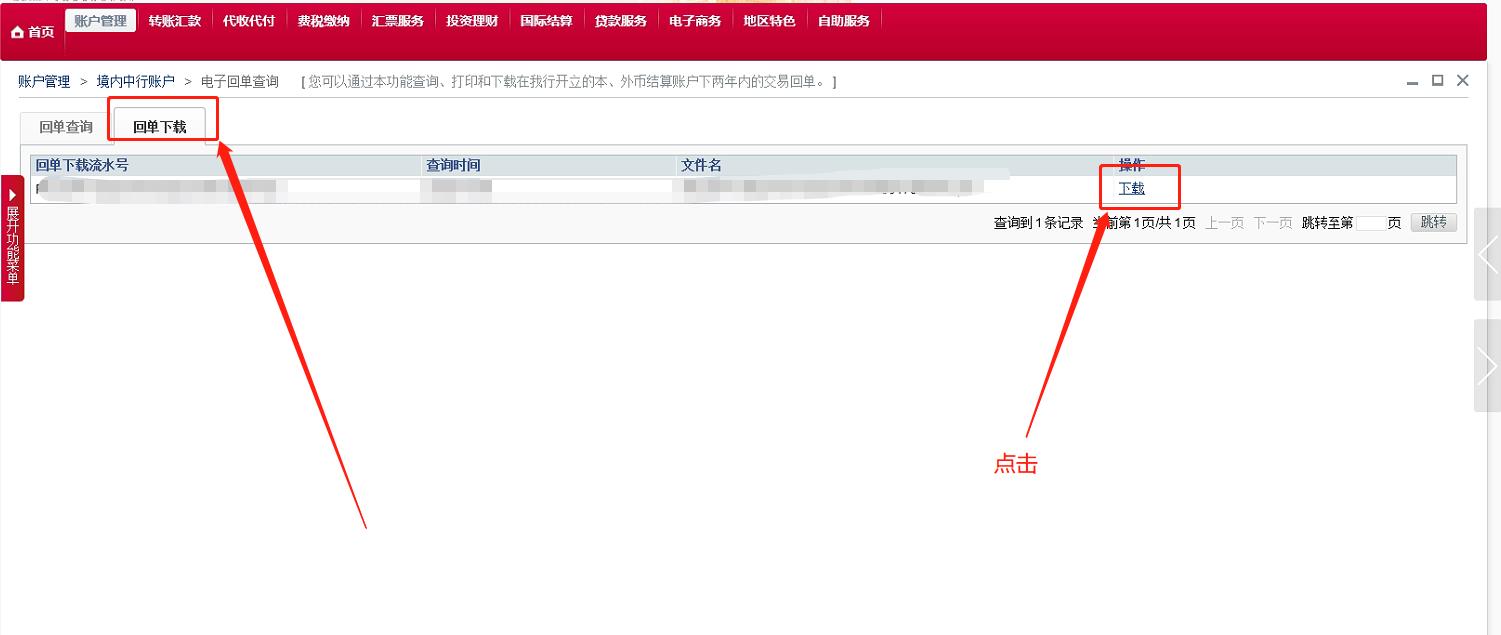Click the upper chevron arrow on right edge
Viewport: 1501px width, 635px height.
pyautogui.click(x=1487, y=257)
